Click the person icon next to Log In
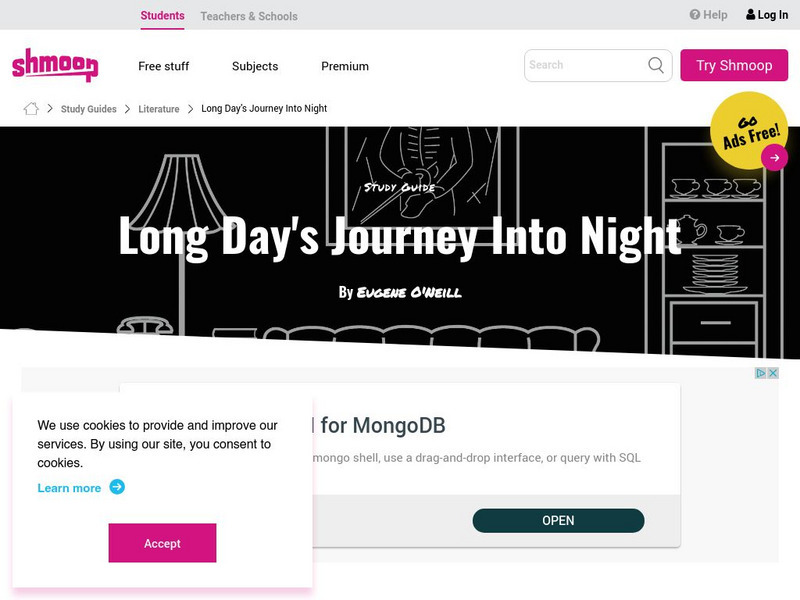 750,14
